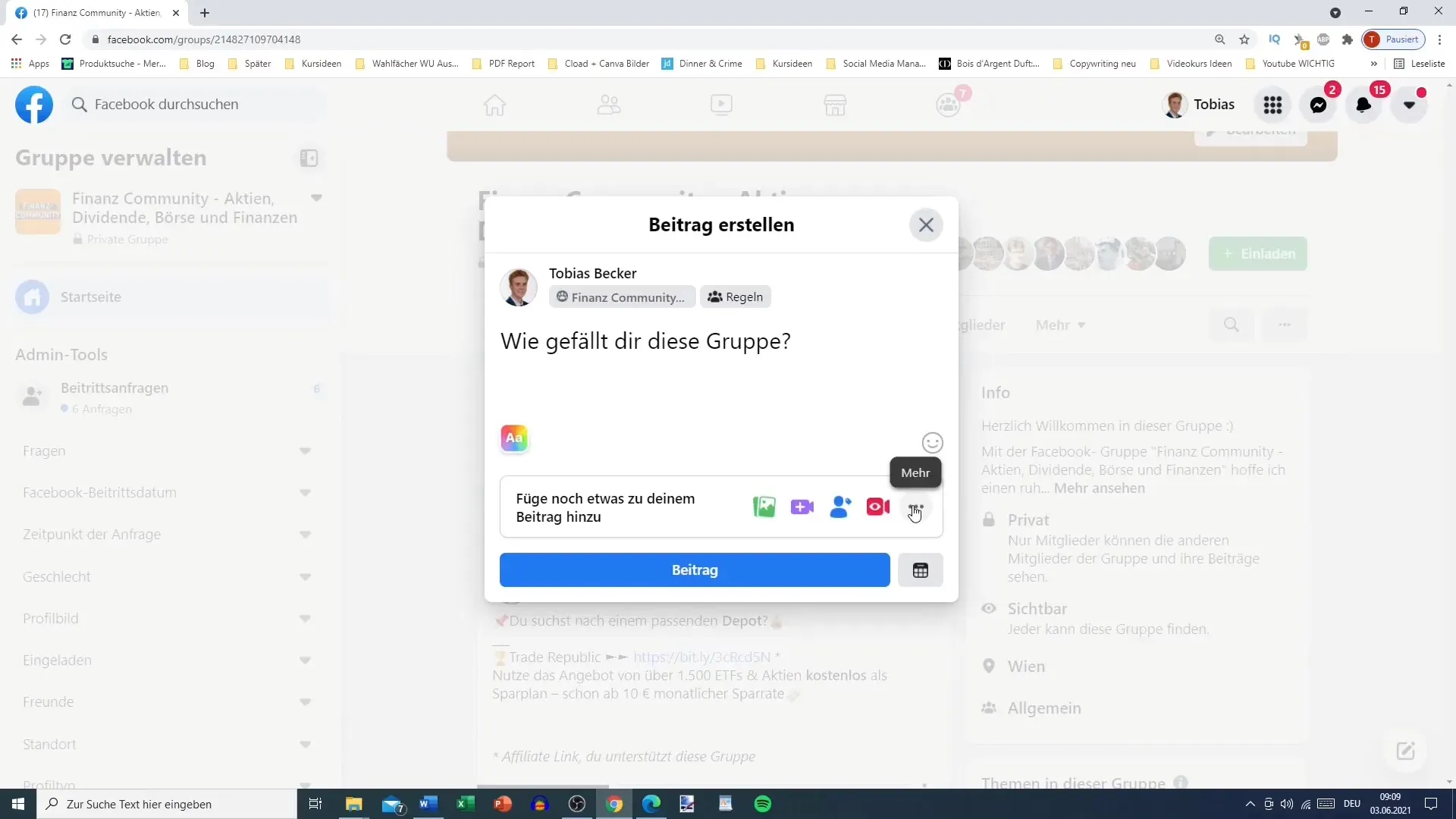1456x819 pixels.
Task: Go to Facebook logo home
Action: coord(34,105)
